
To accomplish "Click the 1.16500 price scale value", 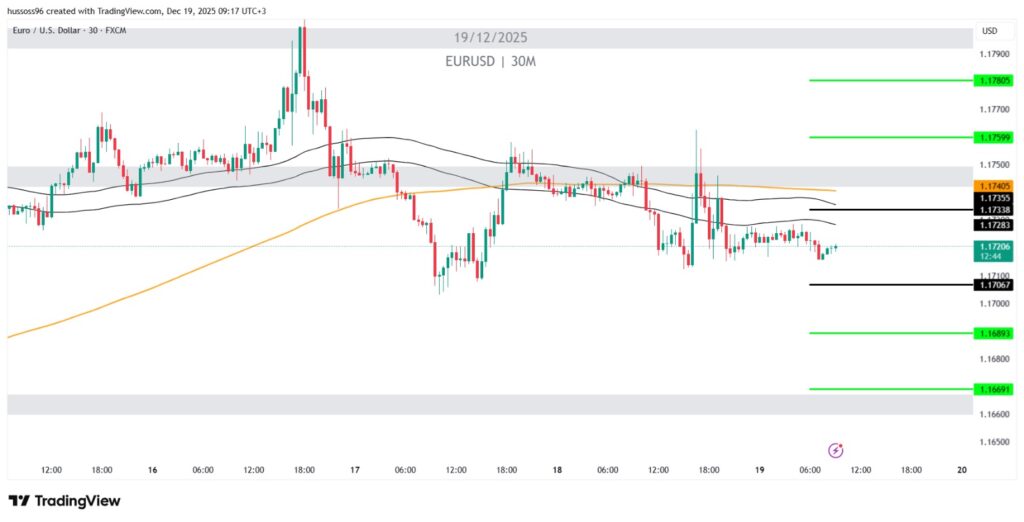I will (x=994, y=441).
